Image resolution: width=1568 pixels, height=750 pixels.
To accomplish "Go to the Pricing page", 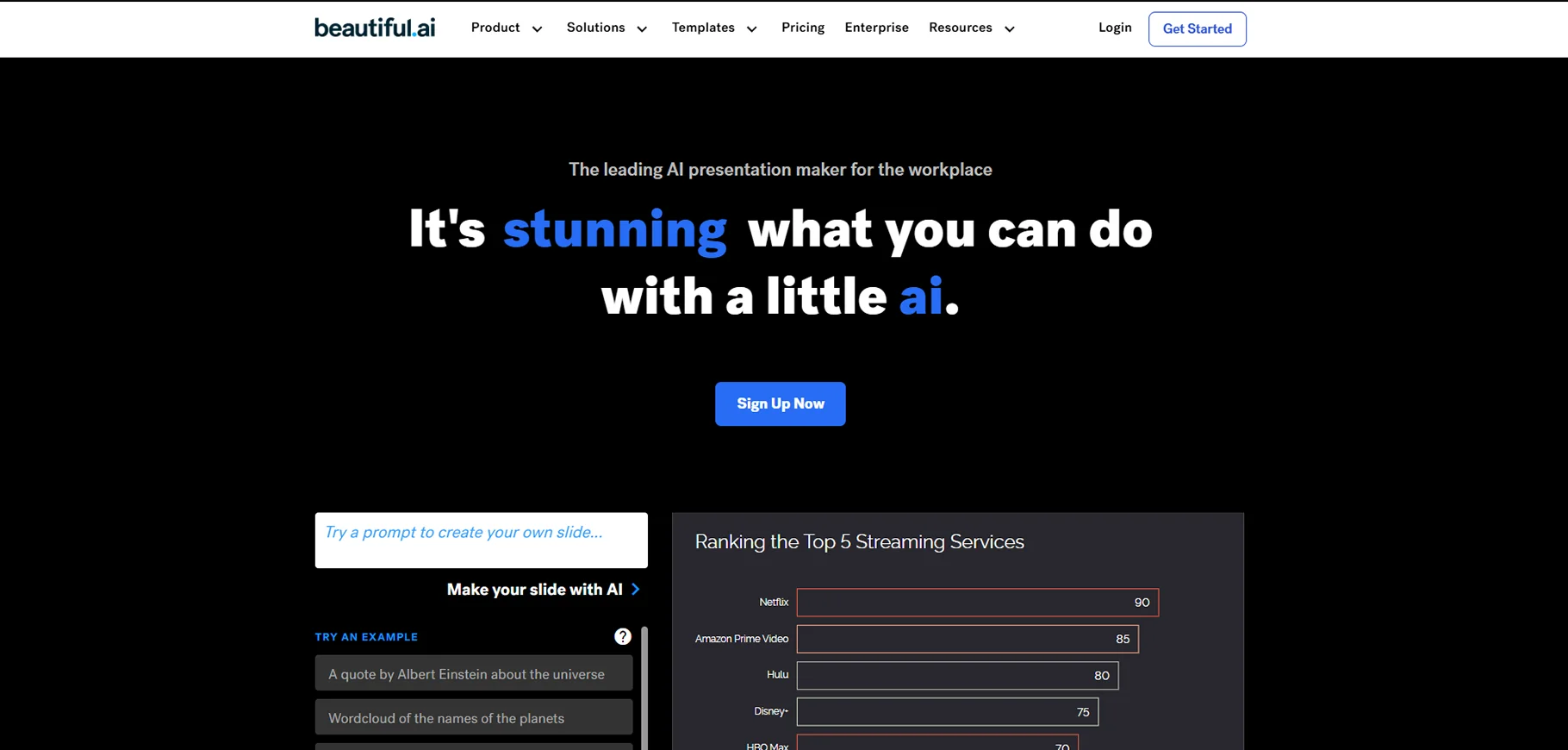I will click(x=803, y=28).
